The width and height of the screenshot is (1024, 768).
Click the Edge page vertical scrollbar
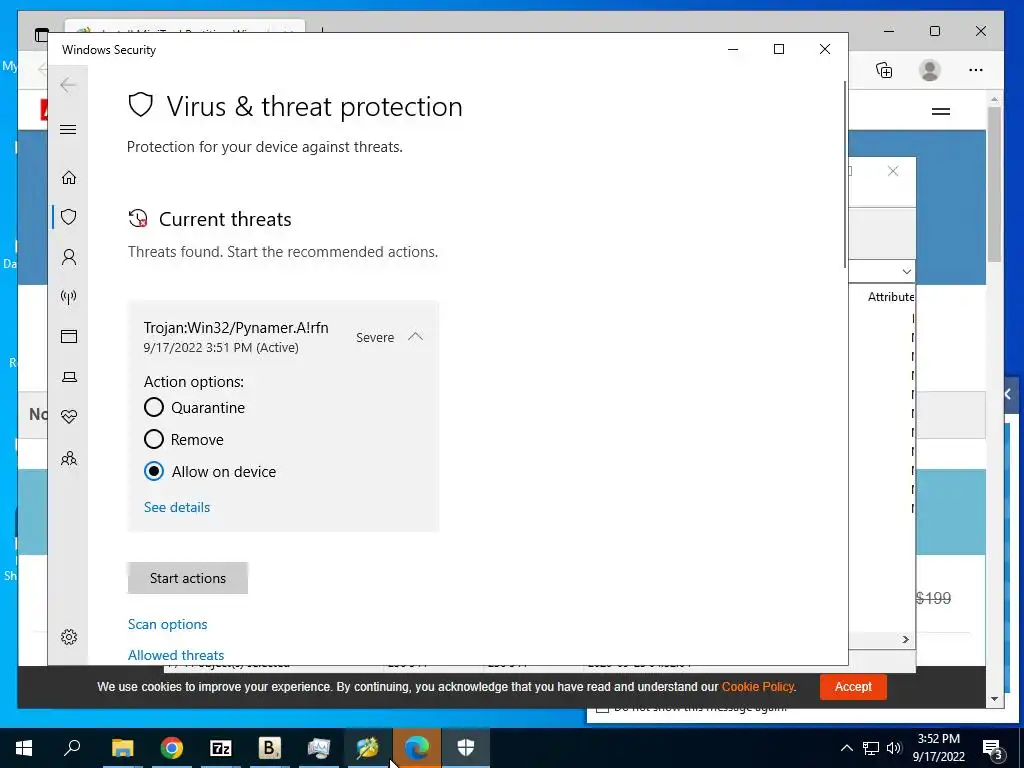[x=994, y=184]
